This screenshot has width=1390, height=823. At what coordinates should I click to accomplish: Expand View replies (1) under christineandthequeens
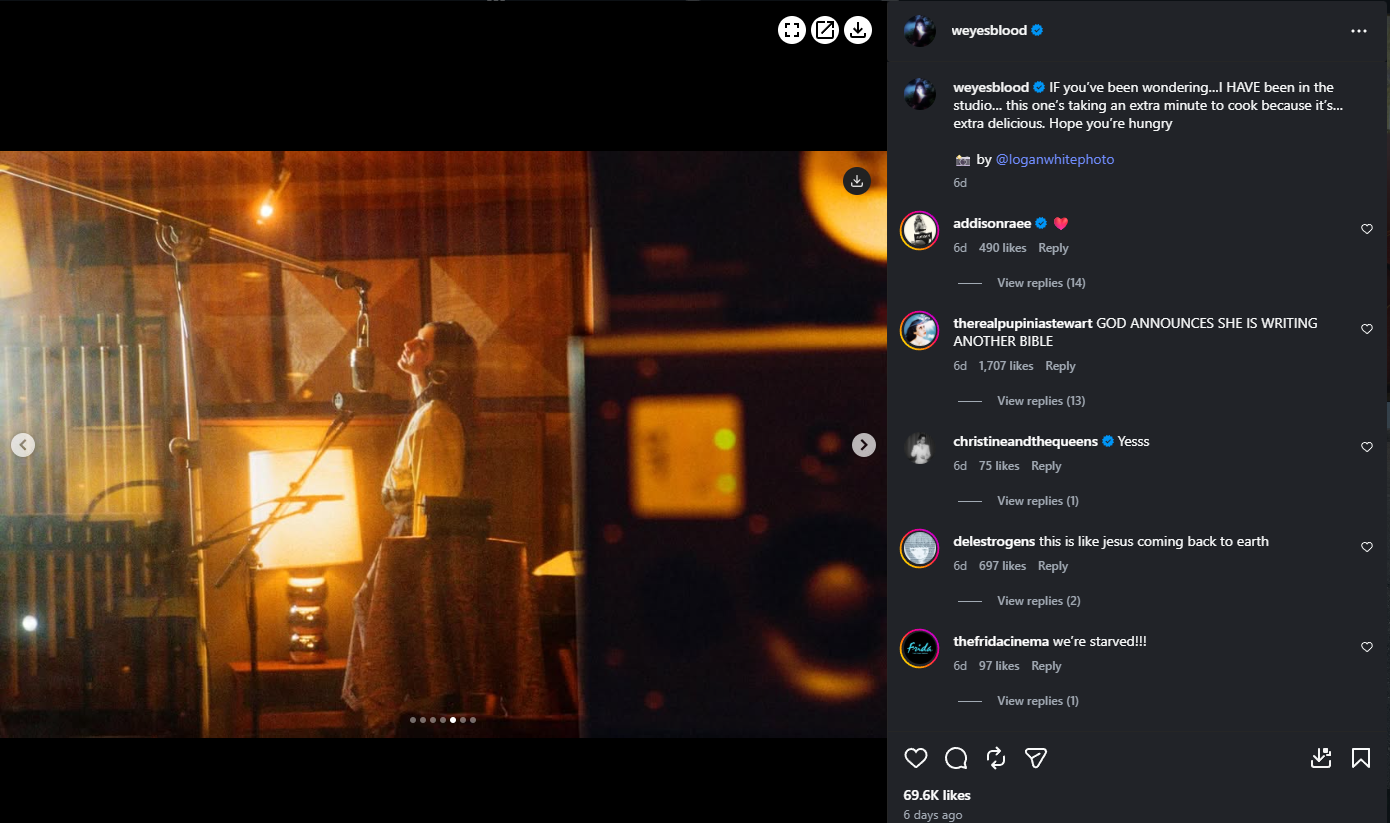click(1038, 501)
